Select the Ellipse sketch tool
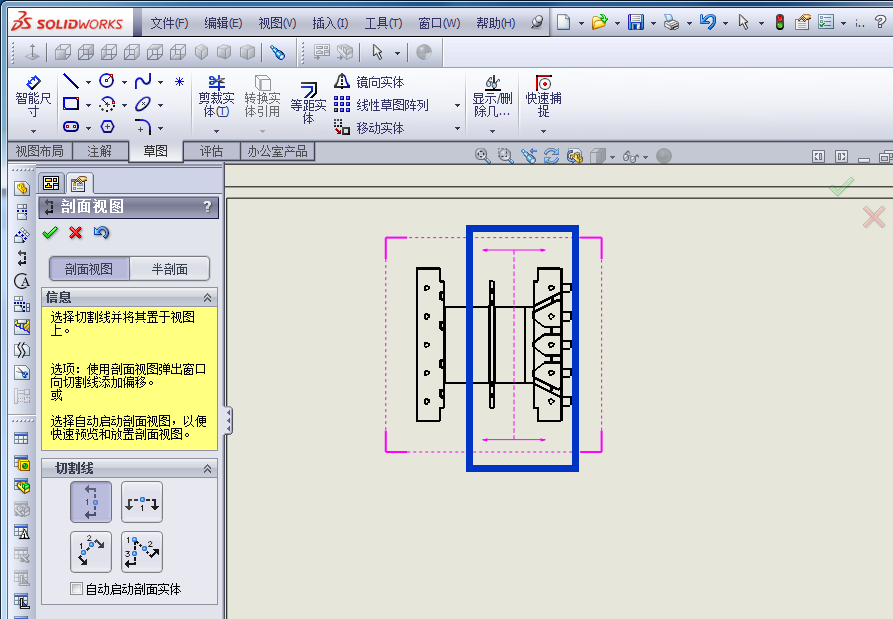Viewport: 893px width, 619px height. (143, 104)
